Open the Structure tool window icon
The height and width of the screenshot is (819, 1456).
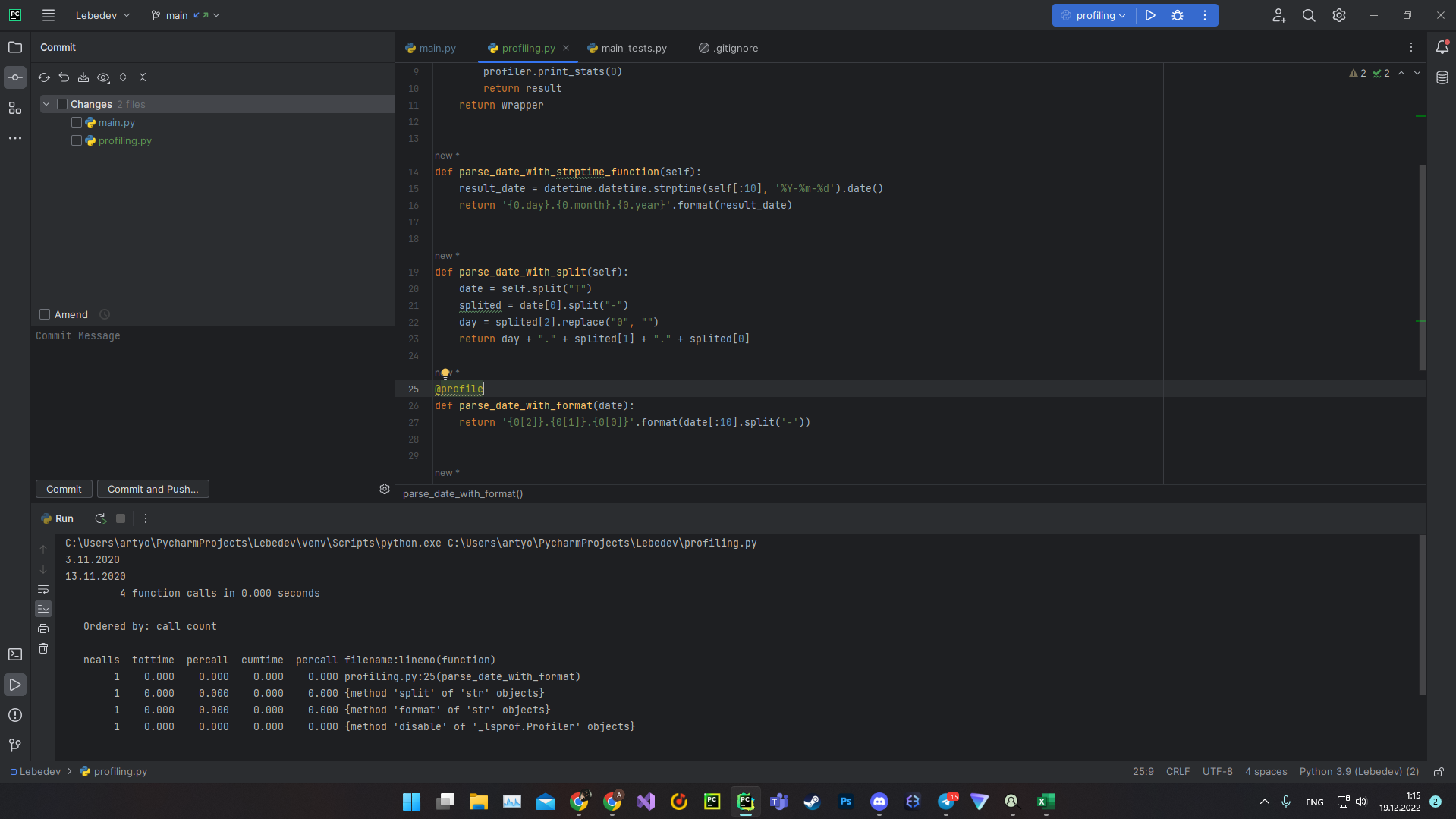(x=15, y=108)
